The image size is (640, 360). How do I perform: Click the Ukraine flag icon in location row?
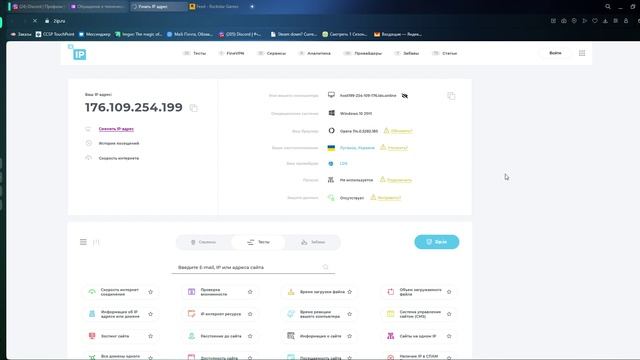[x=331, y=148]
